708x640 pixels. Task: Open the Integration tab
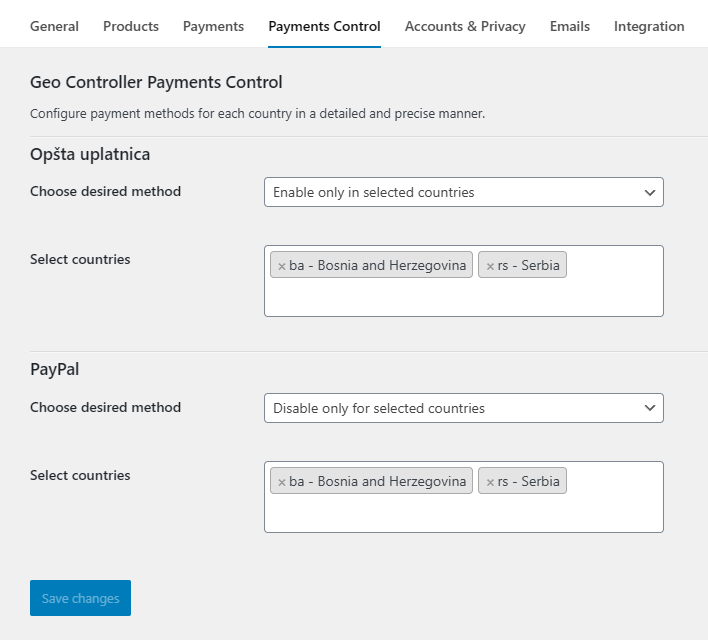click(x=649, y=26)
